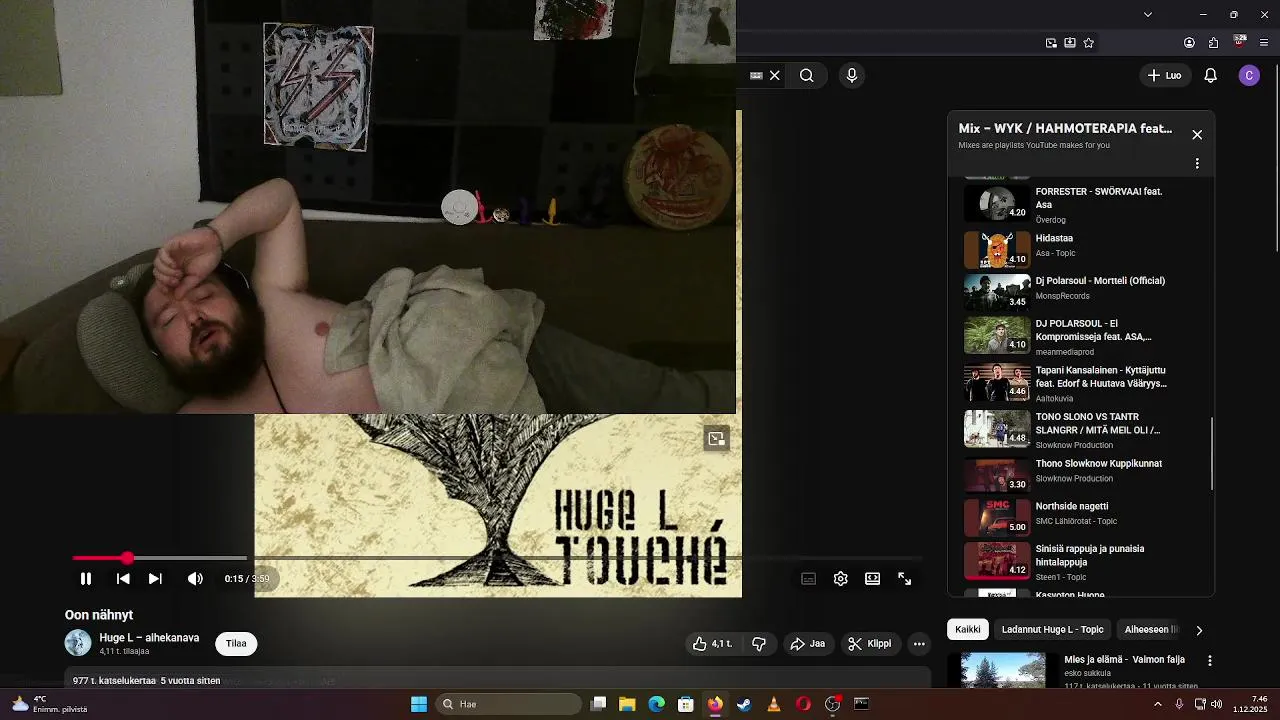Toggle subtitles on the video player
The image size is (1280, 720).
(x=808, y=578)
